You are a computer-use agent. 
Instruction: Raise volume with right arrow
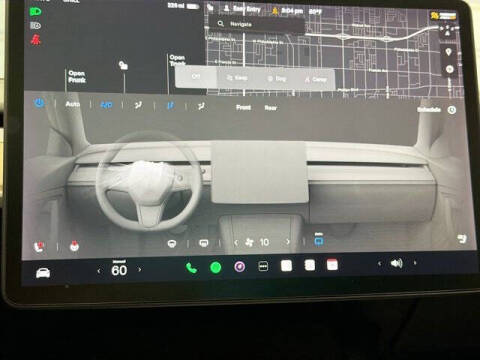(x=415, y=263)
